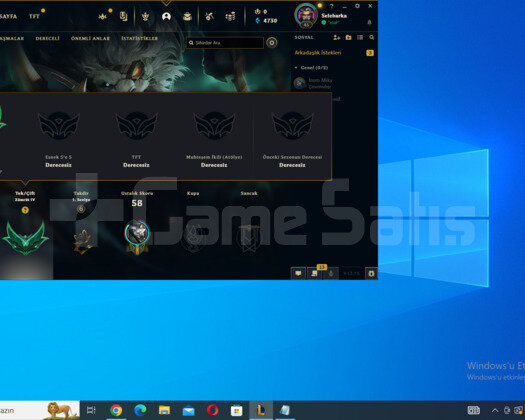The height and width of the screenshot is (420, 525).
Task: Open the Loot cards icon in top bar
Action: click(x=124, y=16)
